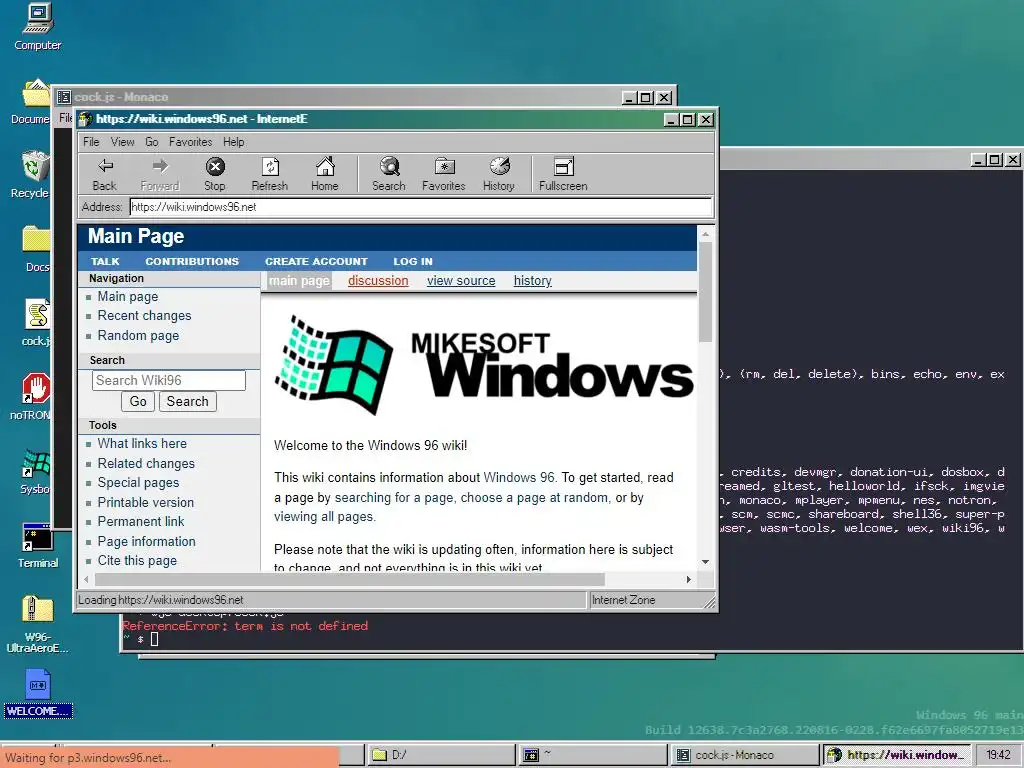Open the W96-UltraAeroE zip file icon

tap(37, 624)
